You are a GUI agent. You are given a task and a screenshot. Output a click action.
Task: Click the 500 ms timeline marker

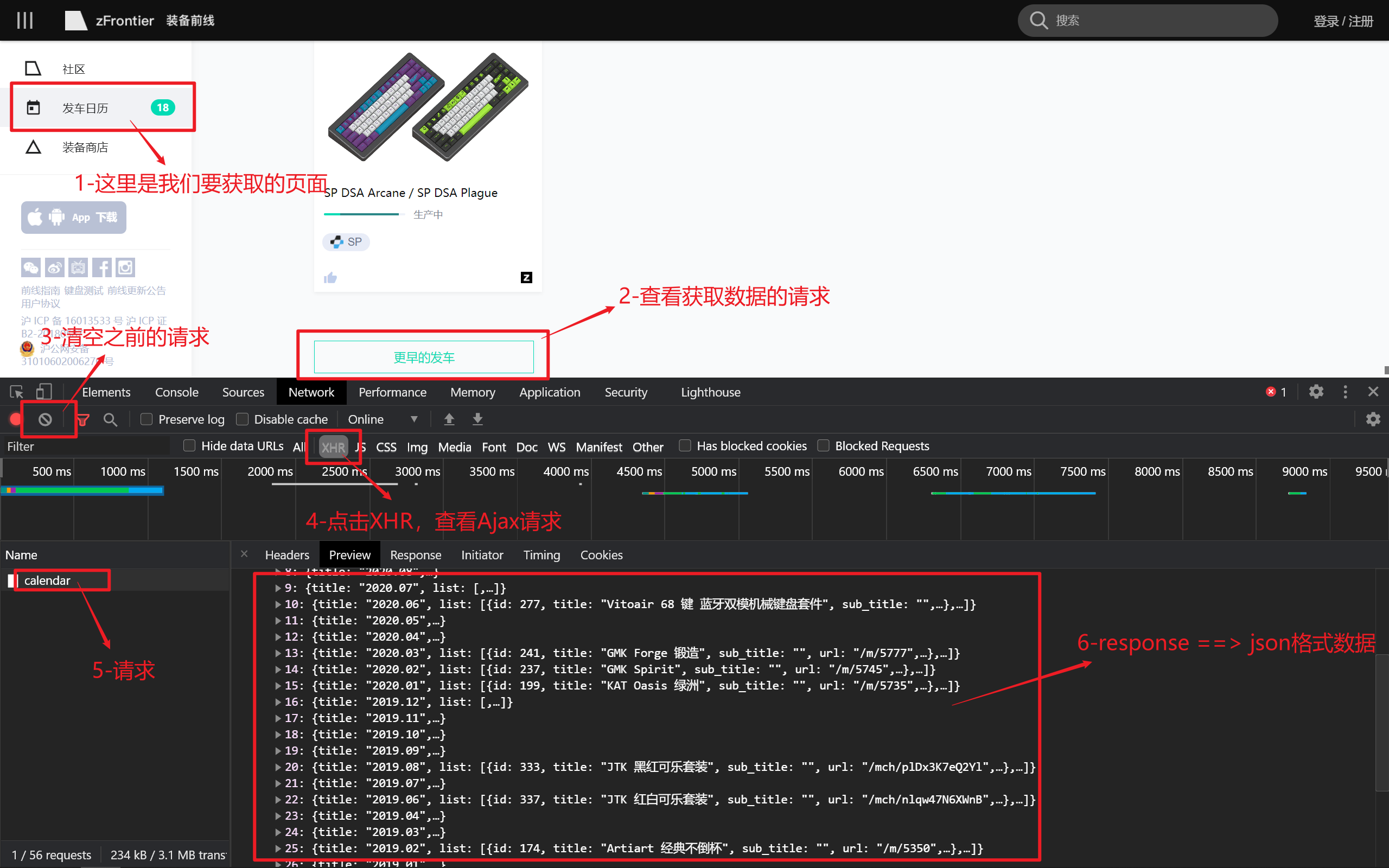click(51, 471)
